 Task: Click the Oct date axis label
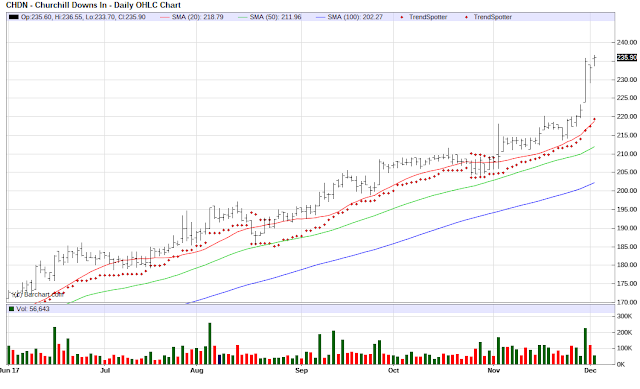(393, 371)
